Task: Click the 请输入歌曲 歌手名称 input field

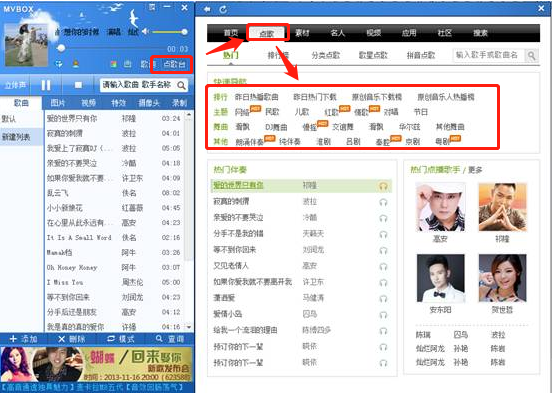Action: pos(139,85)
